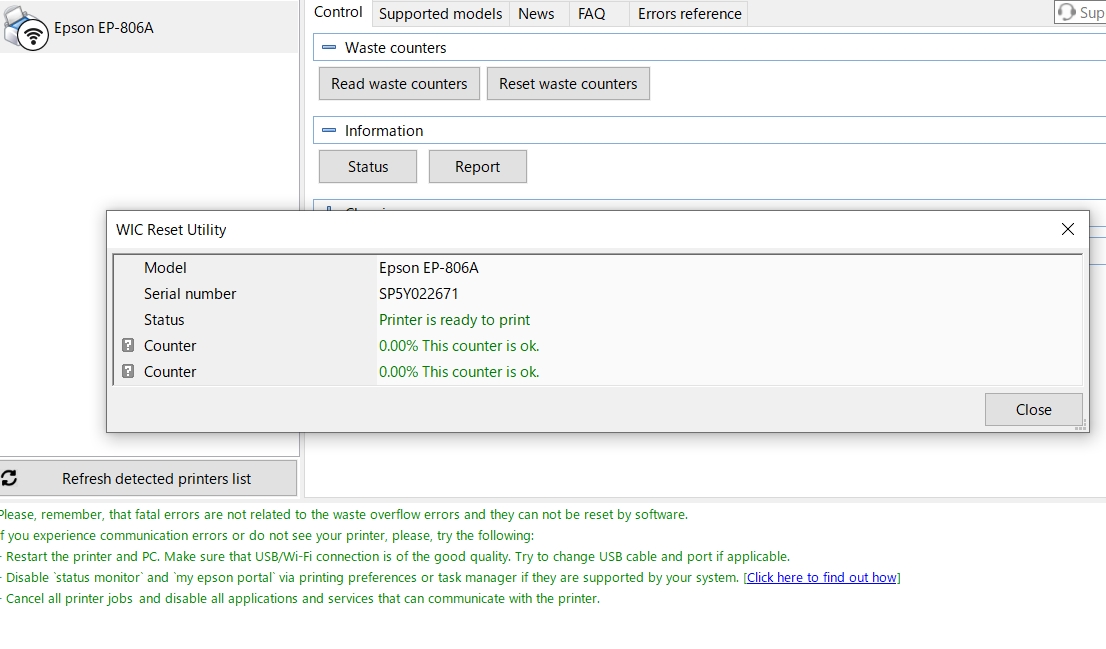
Task: Click the fatal errors reminder line
Action: click(x=344, y=515)
